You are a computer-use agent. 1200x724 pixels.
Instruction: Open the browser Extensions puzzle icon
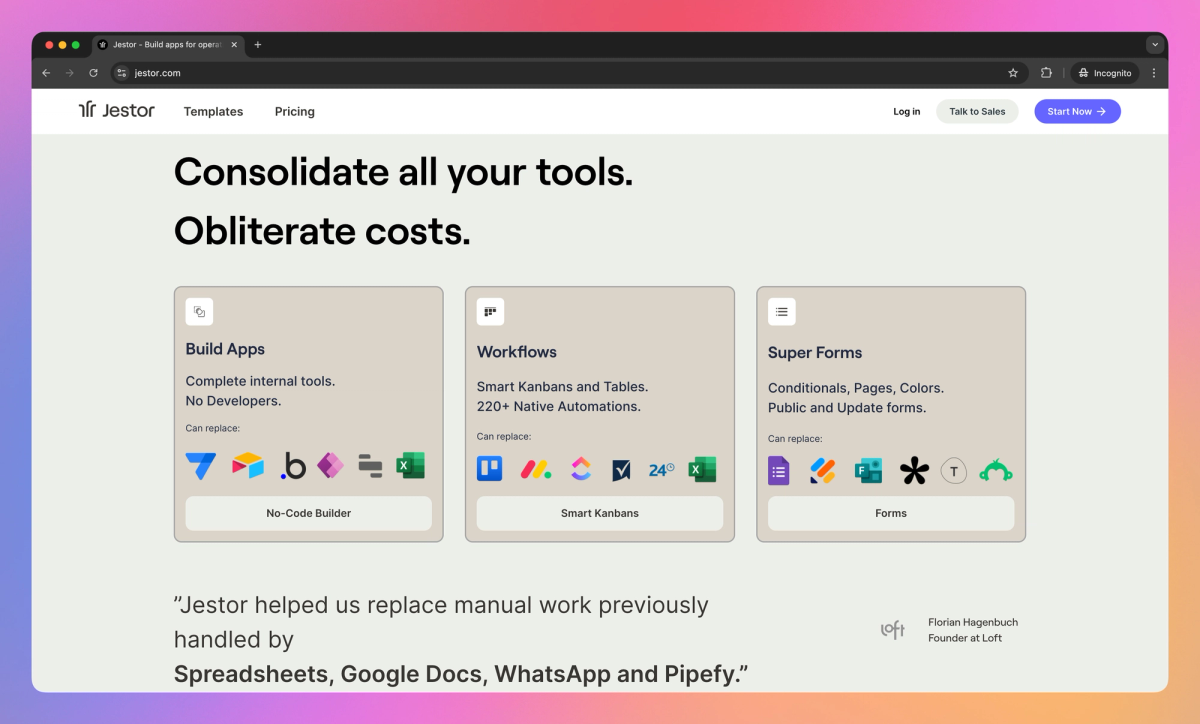click(x=1046, y=73)
